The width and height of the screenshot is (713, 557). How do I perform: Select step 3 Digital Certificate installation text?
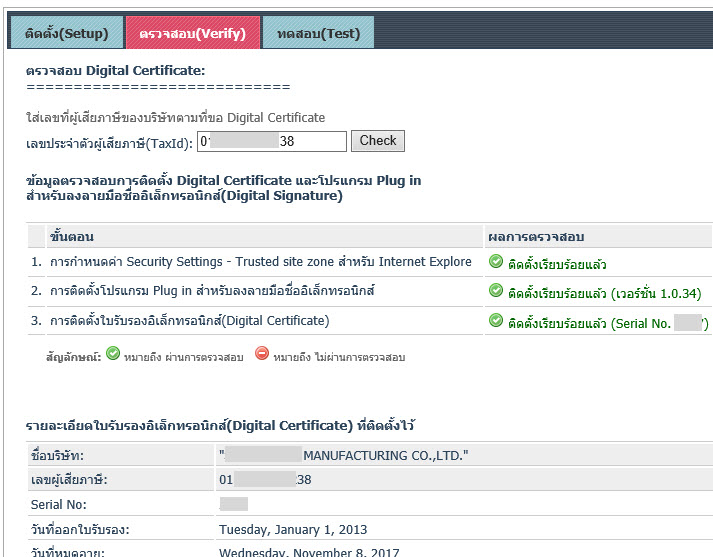(x=189, y=321)
